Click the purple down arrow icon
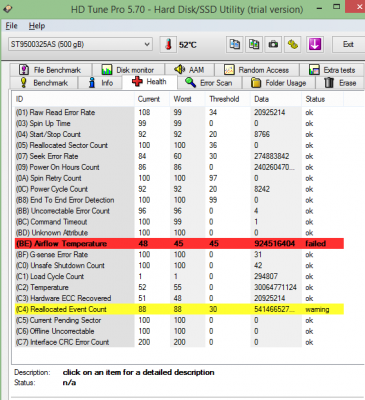The height and width of the screenshot is (400, 365). tap(315, 44)
